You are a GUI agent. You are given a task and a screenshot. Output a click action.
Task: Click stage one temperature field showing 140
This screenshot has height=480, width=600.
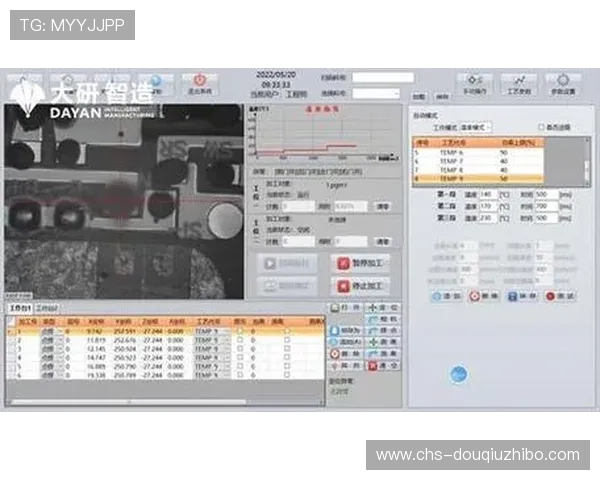coord(488,194)
